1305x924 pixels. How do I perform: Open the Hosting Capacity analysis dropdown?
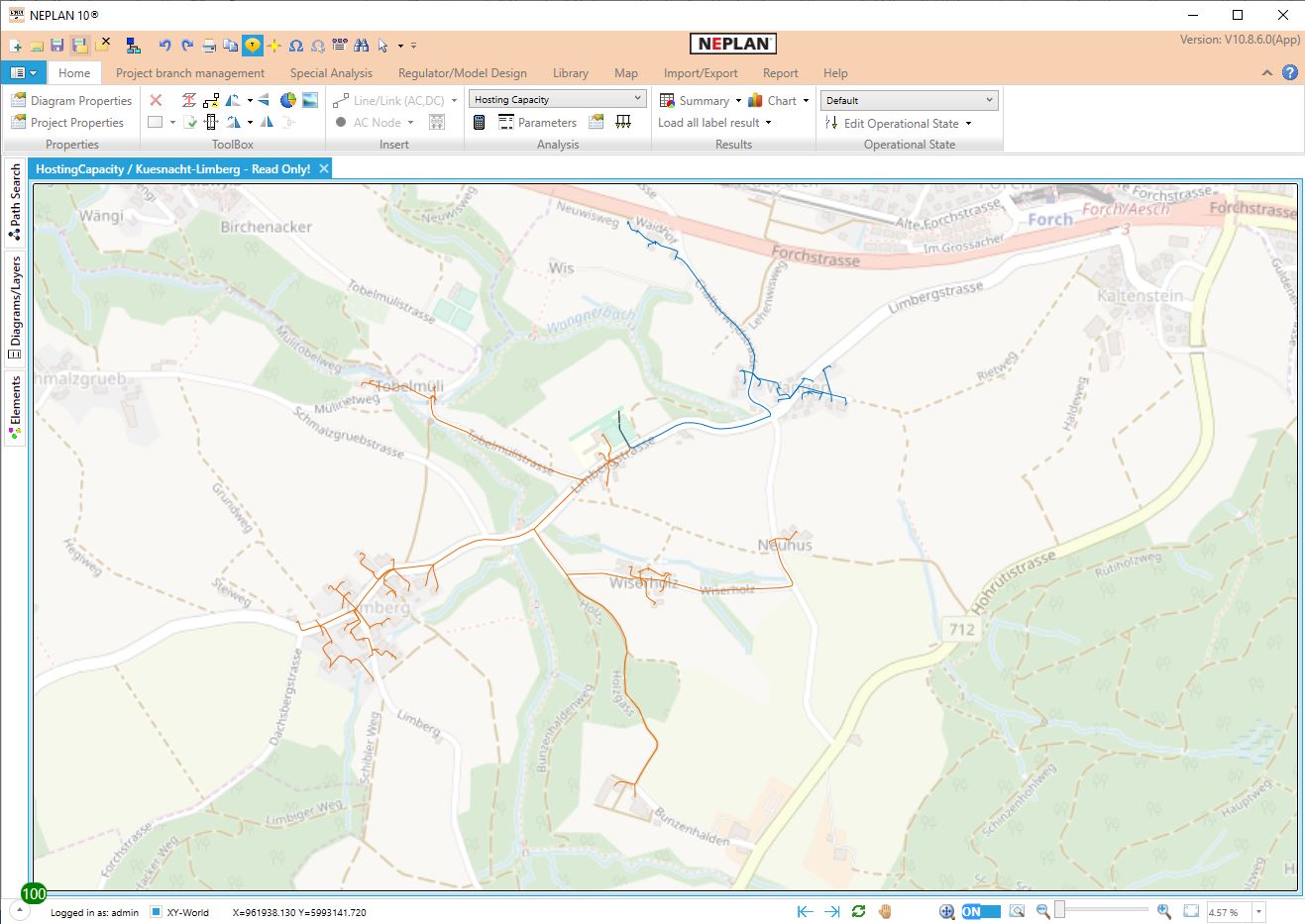[x=637, y=99]
